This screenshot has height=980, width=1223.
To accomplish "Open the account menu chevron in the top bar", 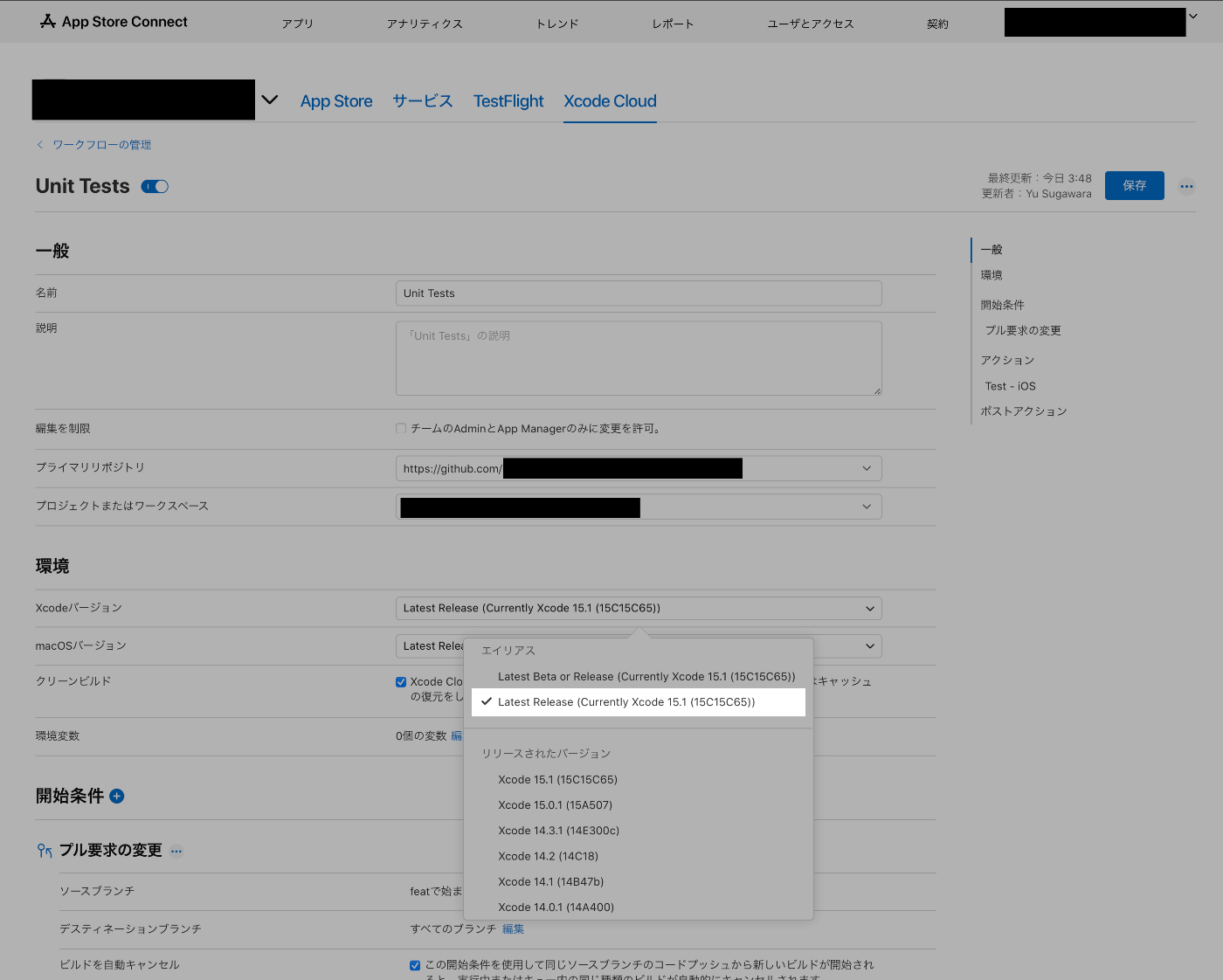I will [1193, 16].
